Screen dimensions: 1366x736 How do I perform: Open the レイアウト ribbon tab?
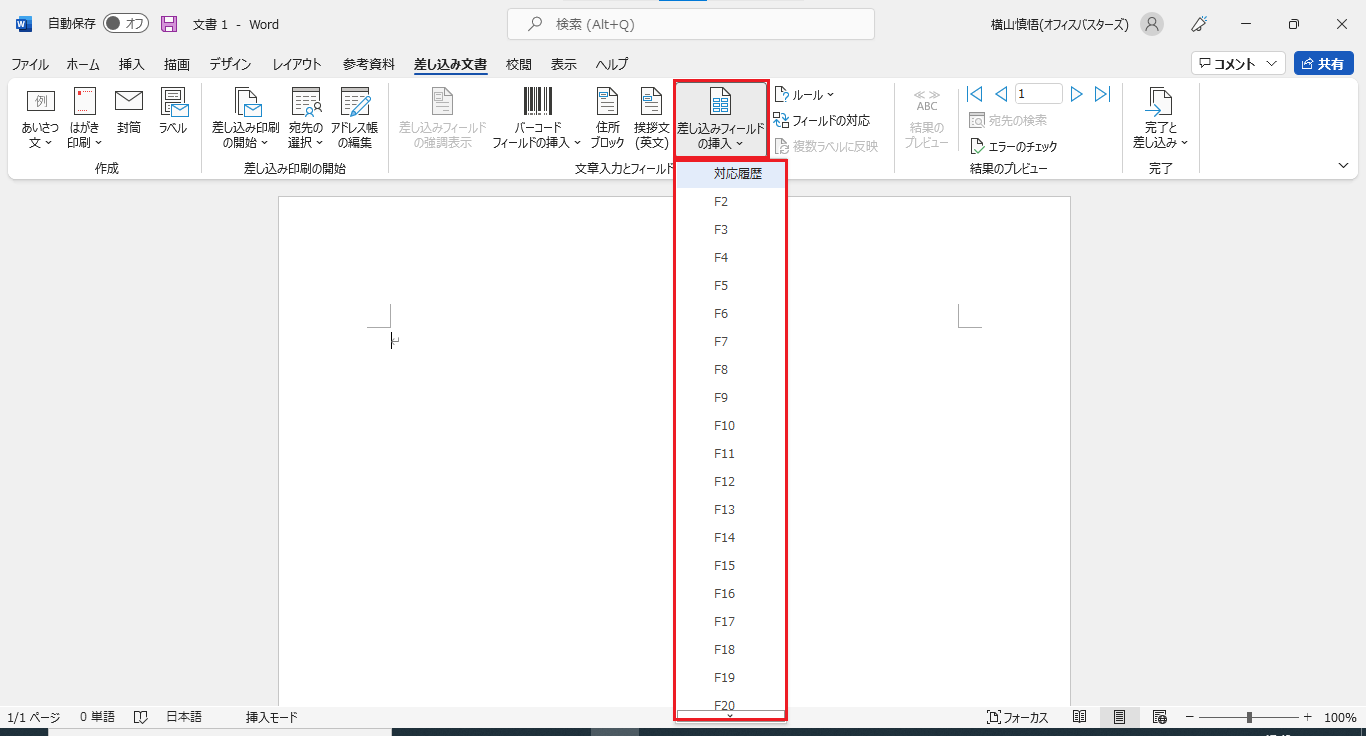tap(297, 64)
